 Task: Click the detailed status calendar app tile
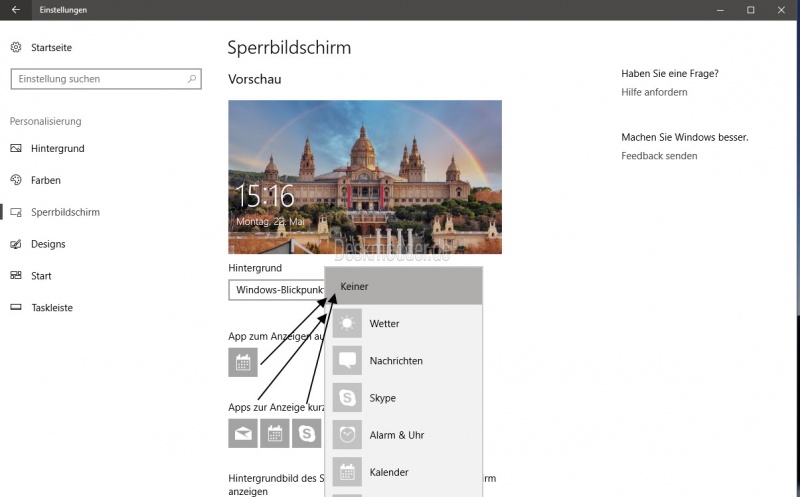243,362
